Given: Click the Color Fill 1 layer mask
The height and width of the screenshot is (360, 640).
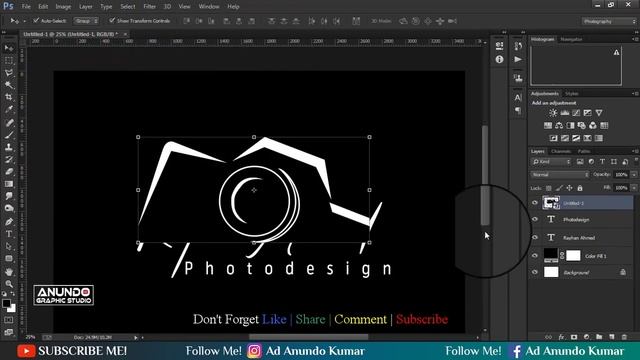Looking at the screenshot, I should pyautogui.click(x=573, y=256).
